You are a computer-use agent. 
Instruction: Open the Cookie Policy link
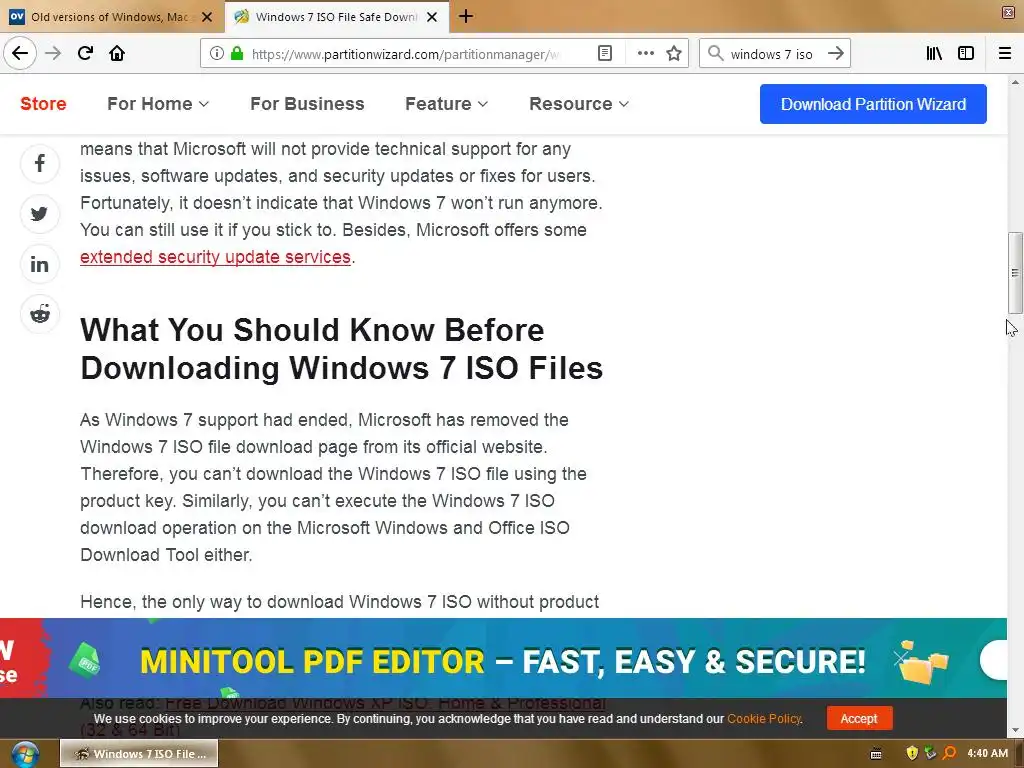(x=763, y=718)
